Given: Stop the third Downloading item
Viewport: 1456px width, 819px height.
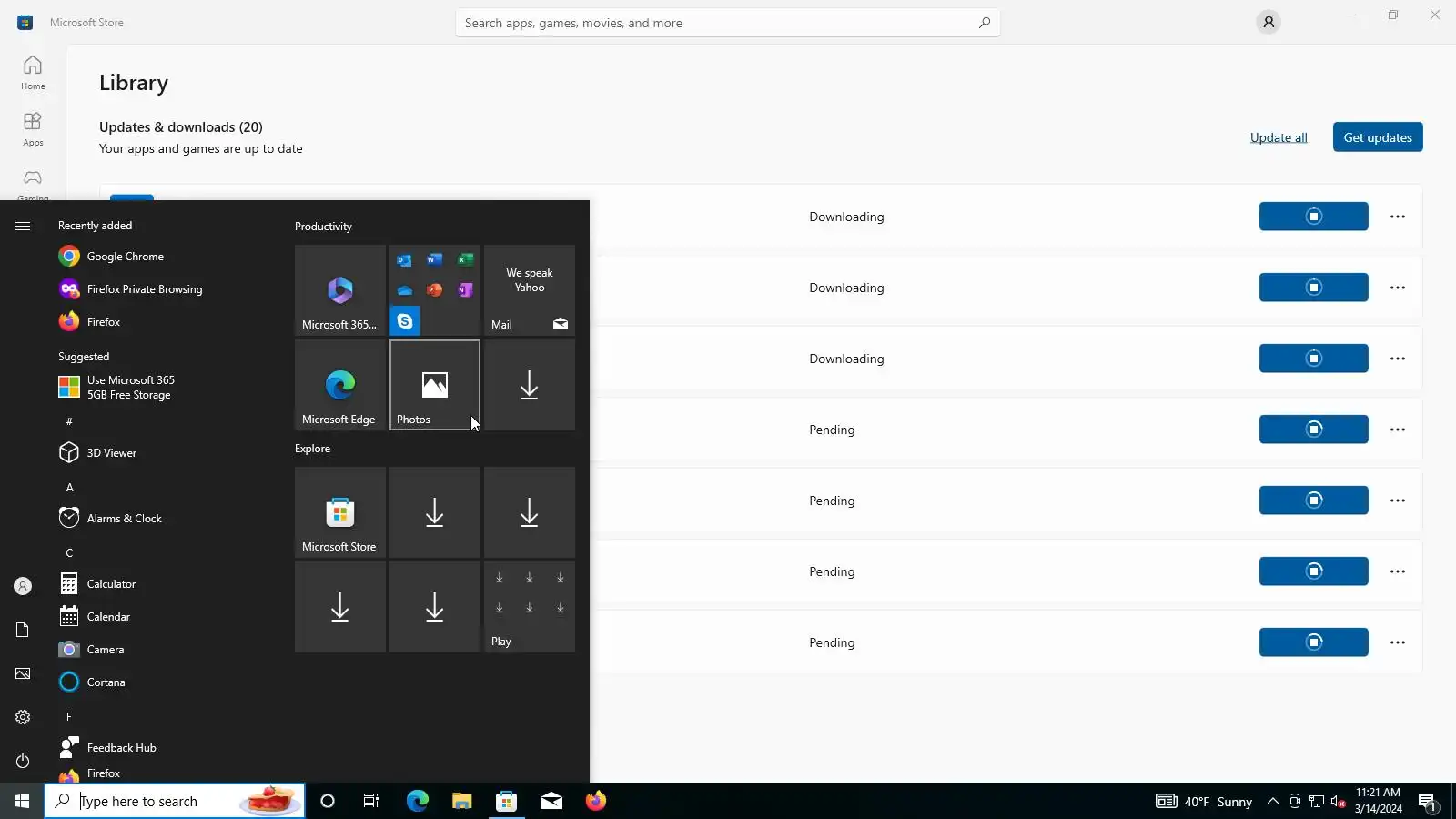Looking at the screenshot, I should click(x=1314, y=359).
